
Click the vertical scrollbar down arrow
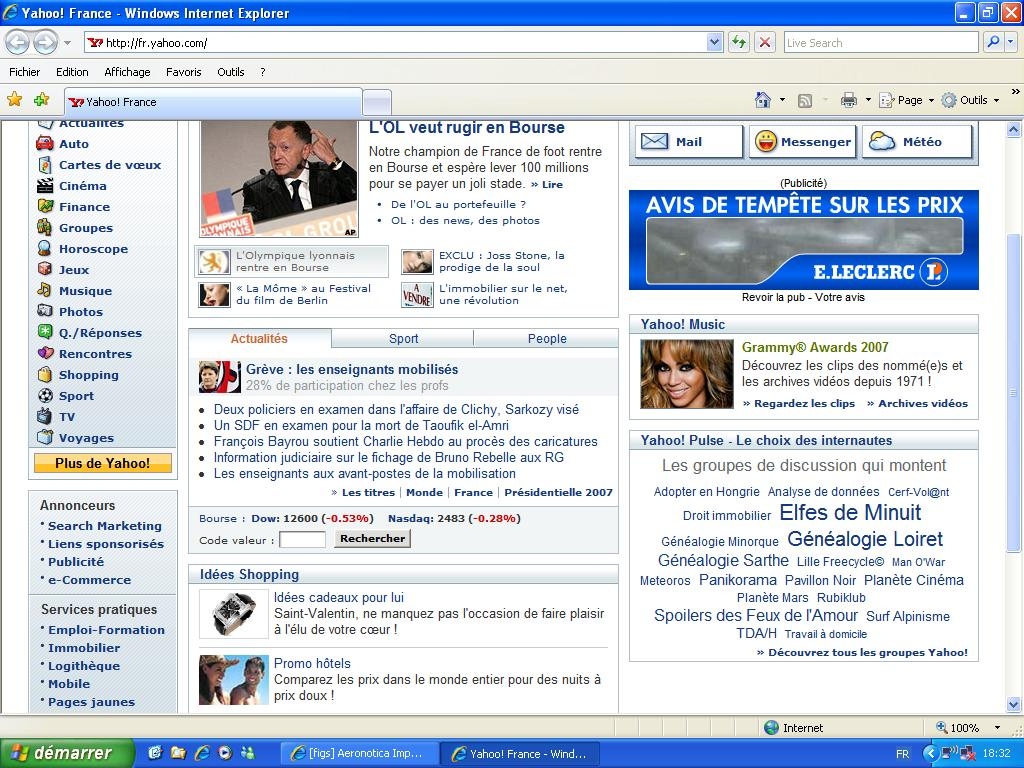[x=1014, y=705]
